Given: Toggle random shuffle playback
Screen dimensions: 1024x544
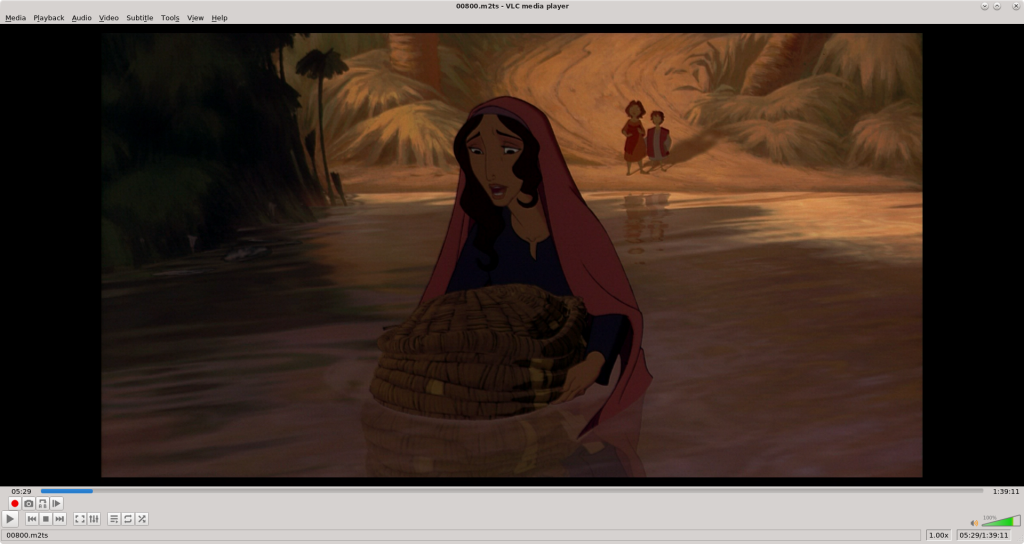Looking at the screenshot, I should coord(142,519).
